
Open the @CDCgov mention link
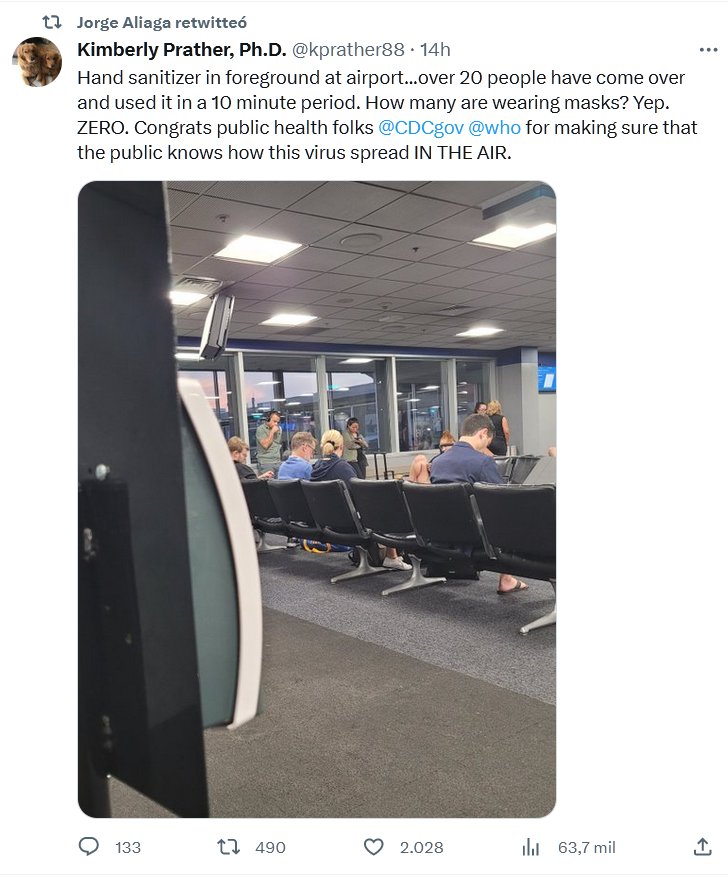click(x=421, y=128)
